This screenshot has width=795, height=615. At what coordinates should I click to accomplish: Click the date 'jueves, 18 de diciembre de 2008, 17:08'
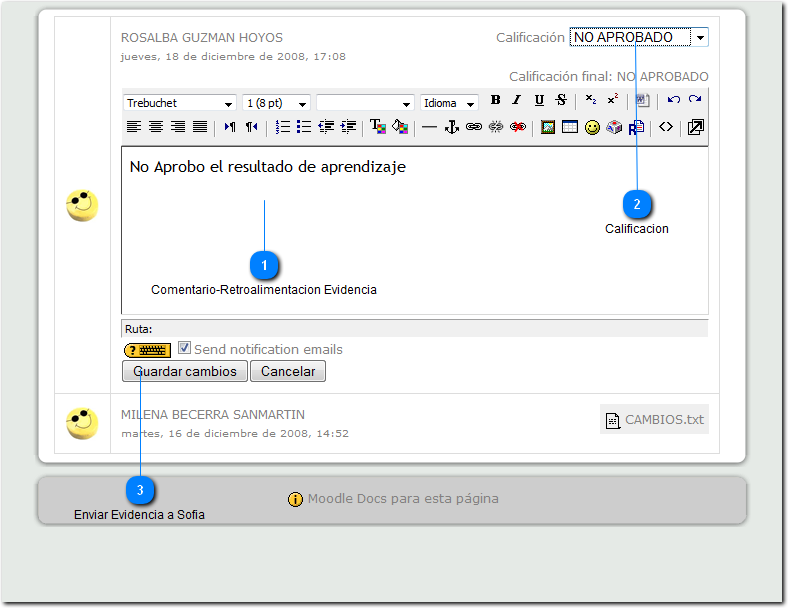pyautogui.click(x=233, y=57)
